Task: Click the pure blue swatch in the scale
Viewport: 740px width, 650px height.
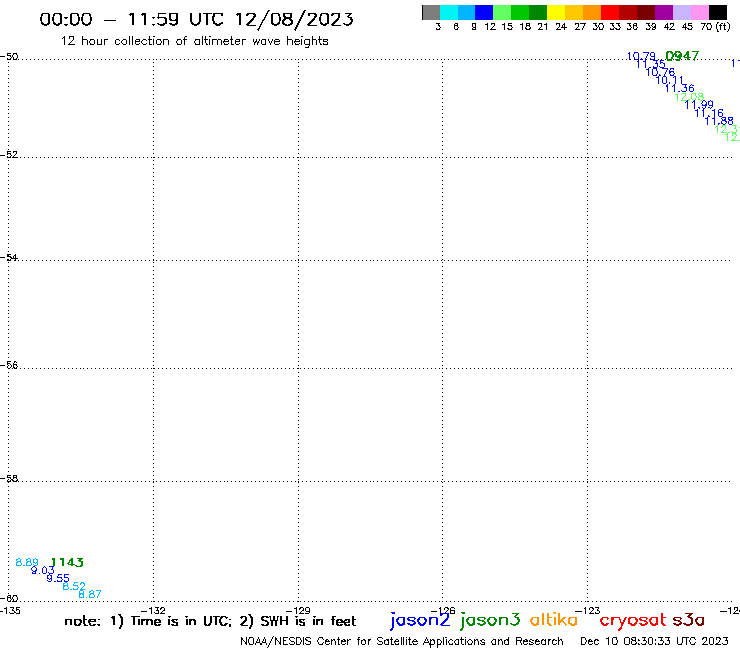Action: (x=484, y=12)
